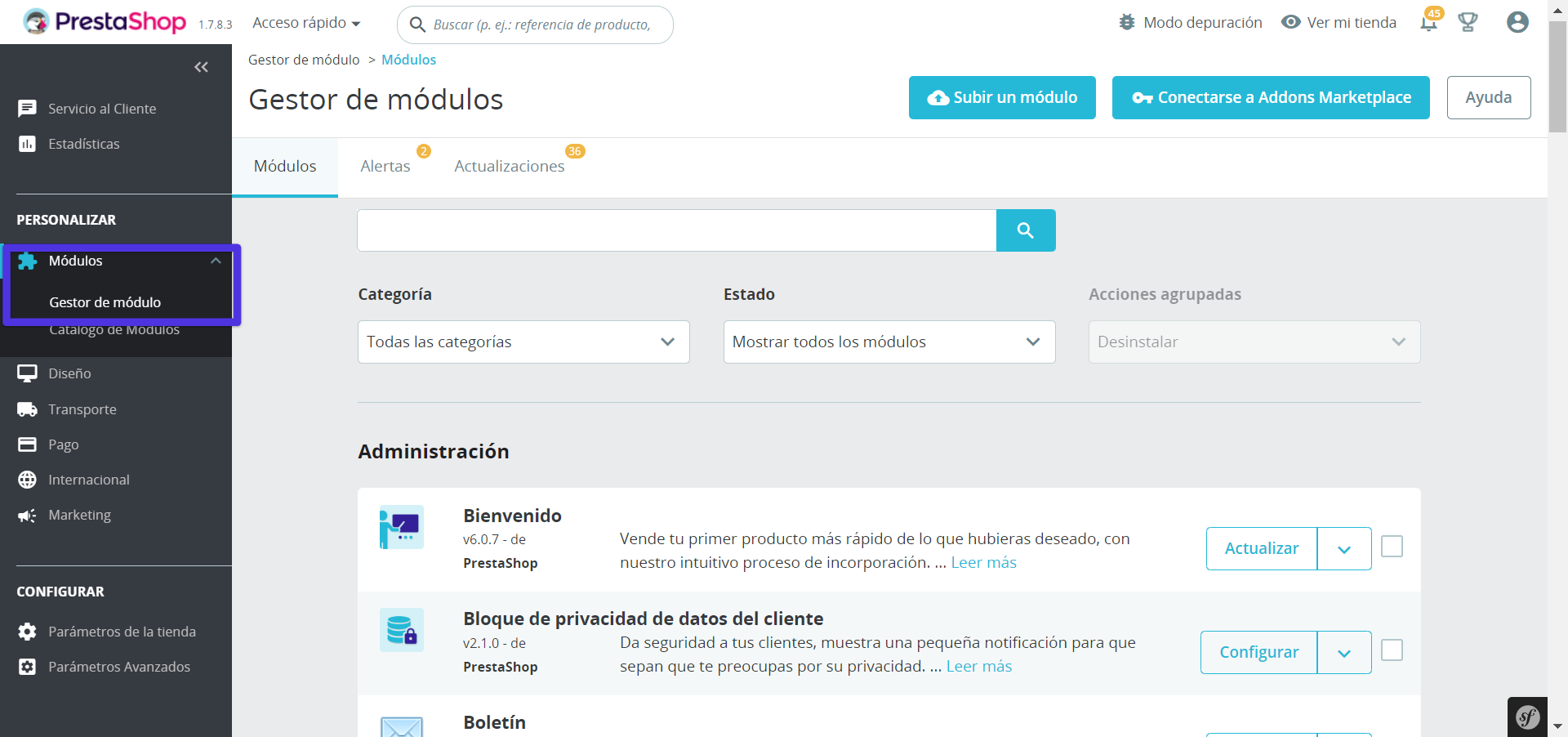Click the blue module search button
This screenshot has width=1568, height=737.
coord(1026,230)
